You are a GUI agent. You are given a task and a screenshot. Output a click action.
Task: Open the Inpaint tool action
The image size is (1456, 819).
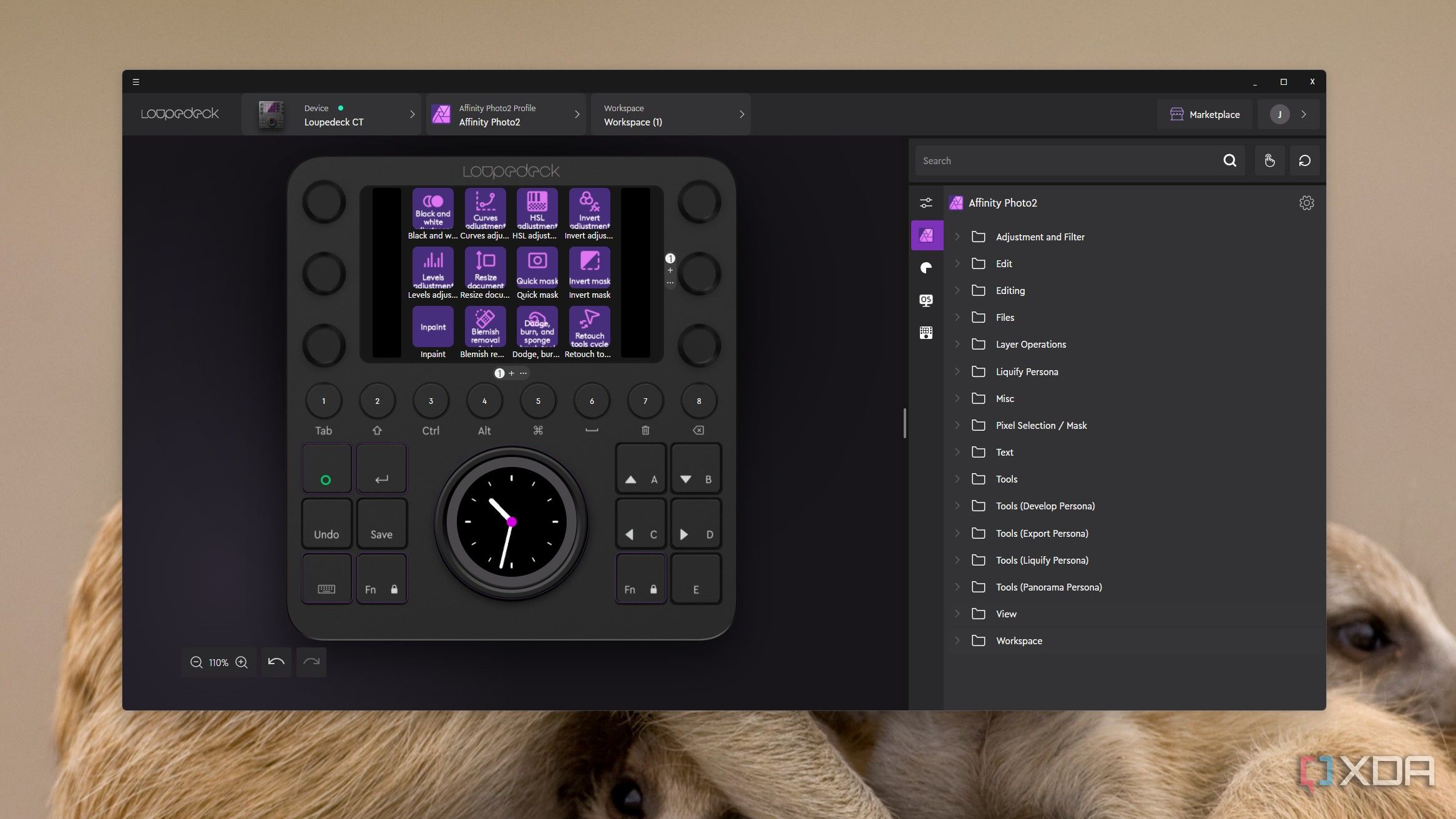(x=432, y=326)
